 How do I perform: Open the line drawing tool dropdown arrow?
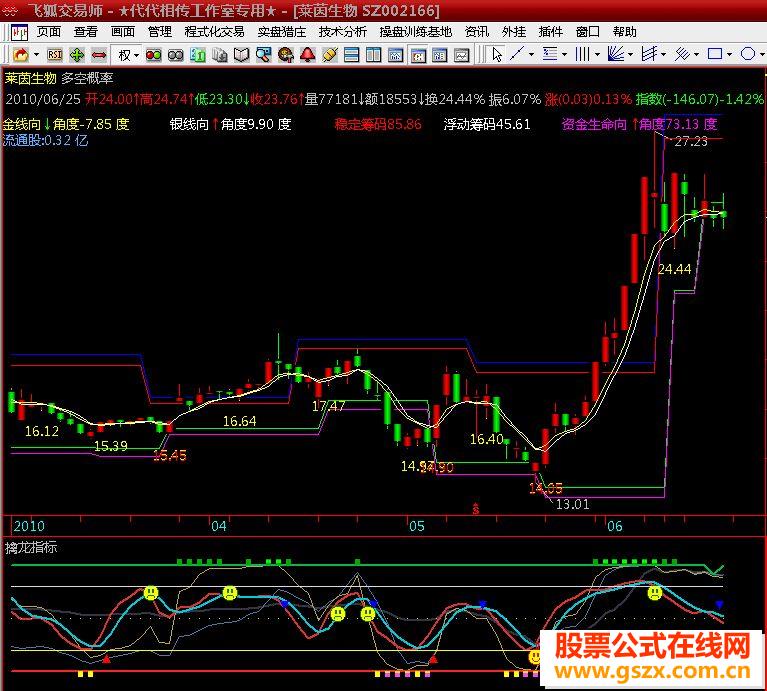[x=531, y=54]
